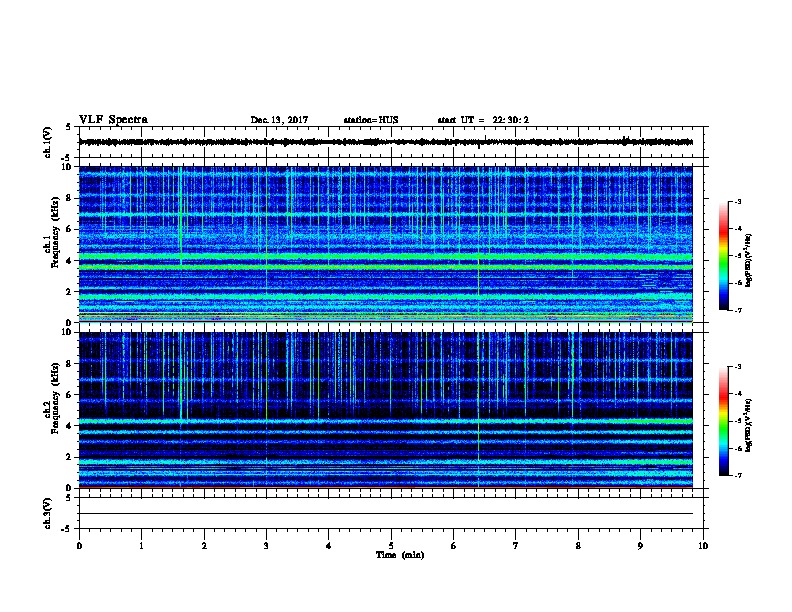Click the "Time (min)" axis label
This screenshot has height=612, width=792.
click(x=400, y=555)
